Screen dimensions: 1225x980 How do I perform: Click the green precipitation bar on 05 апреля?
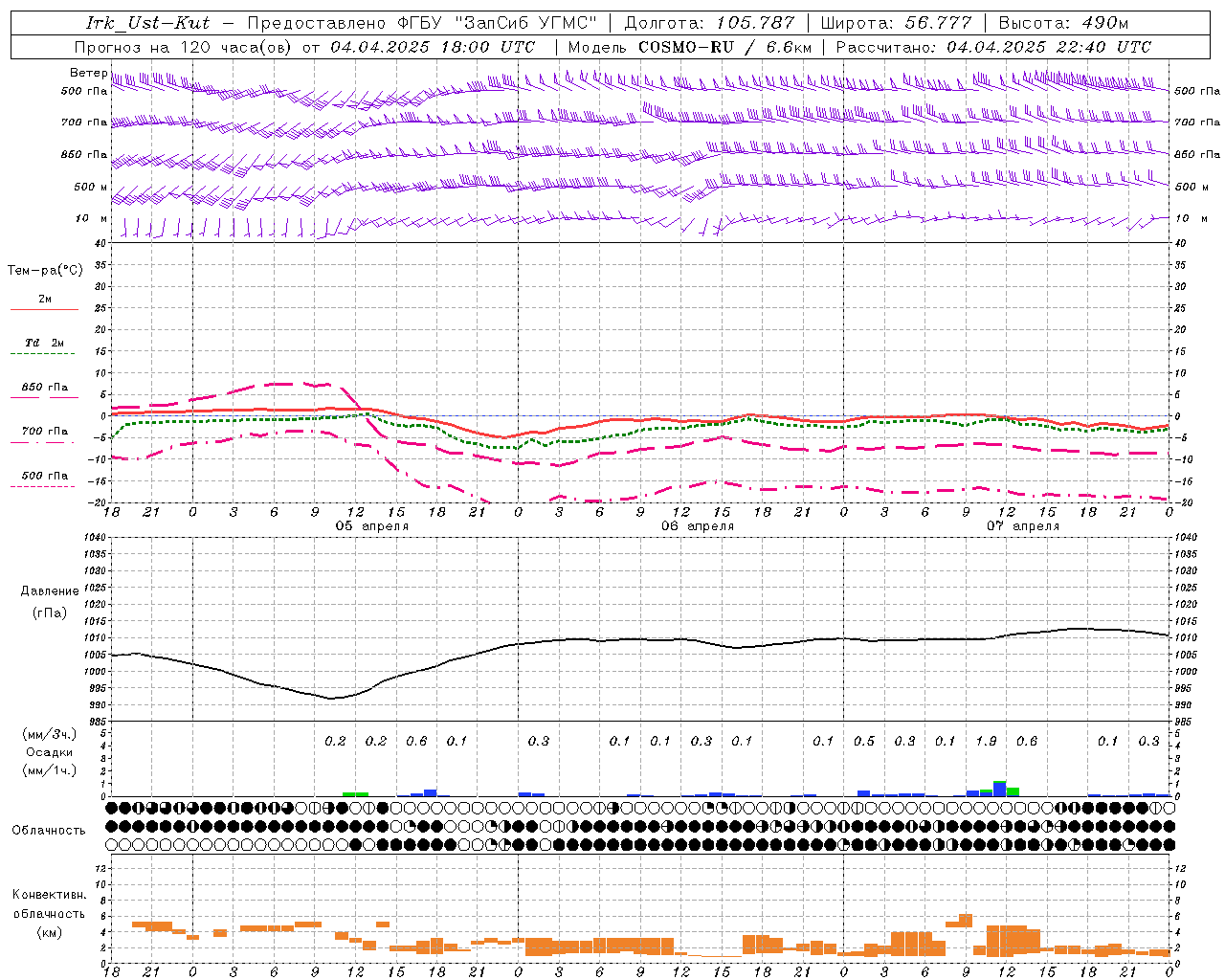[x=356, y=793]
